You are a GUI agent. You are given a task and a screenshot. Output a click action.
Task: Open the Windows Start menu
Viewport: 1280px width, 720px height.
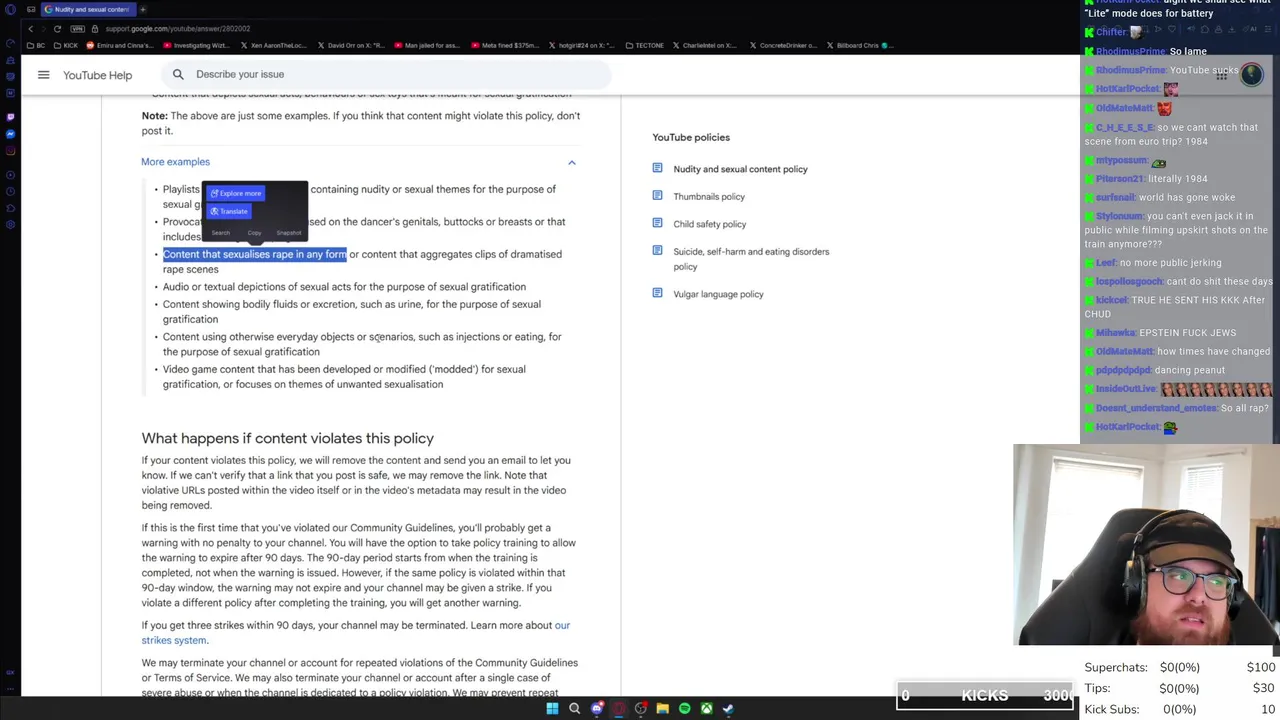point(552,709)
